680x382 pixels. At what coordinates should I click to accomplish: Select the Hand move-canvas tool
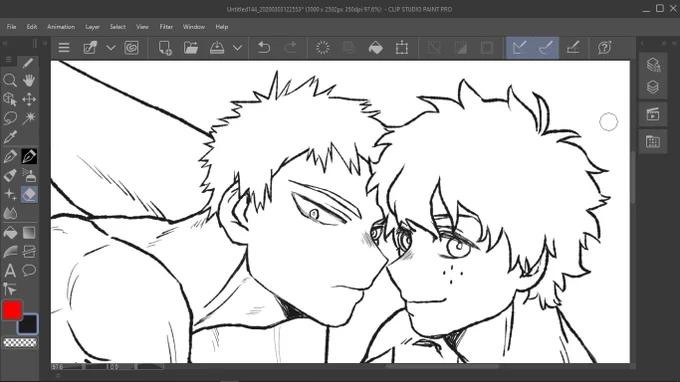tap(29, 80)
